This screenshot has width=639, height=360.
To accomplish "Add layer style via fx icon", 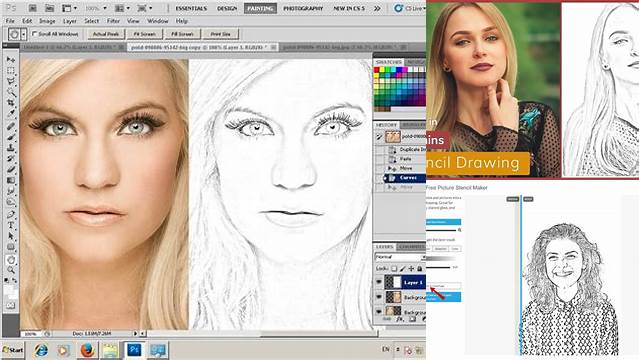I will (x=400, y=320).
